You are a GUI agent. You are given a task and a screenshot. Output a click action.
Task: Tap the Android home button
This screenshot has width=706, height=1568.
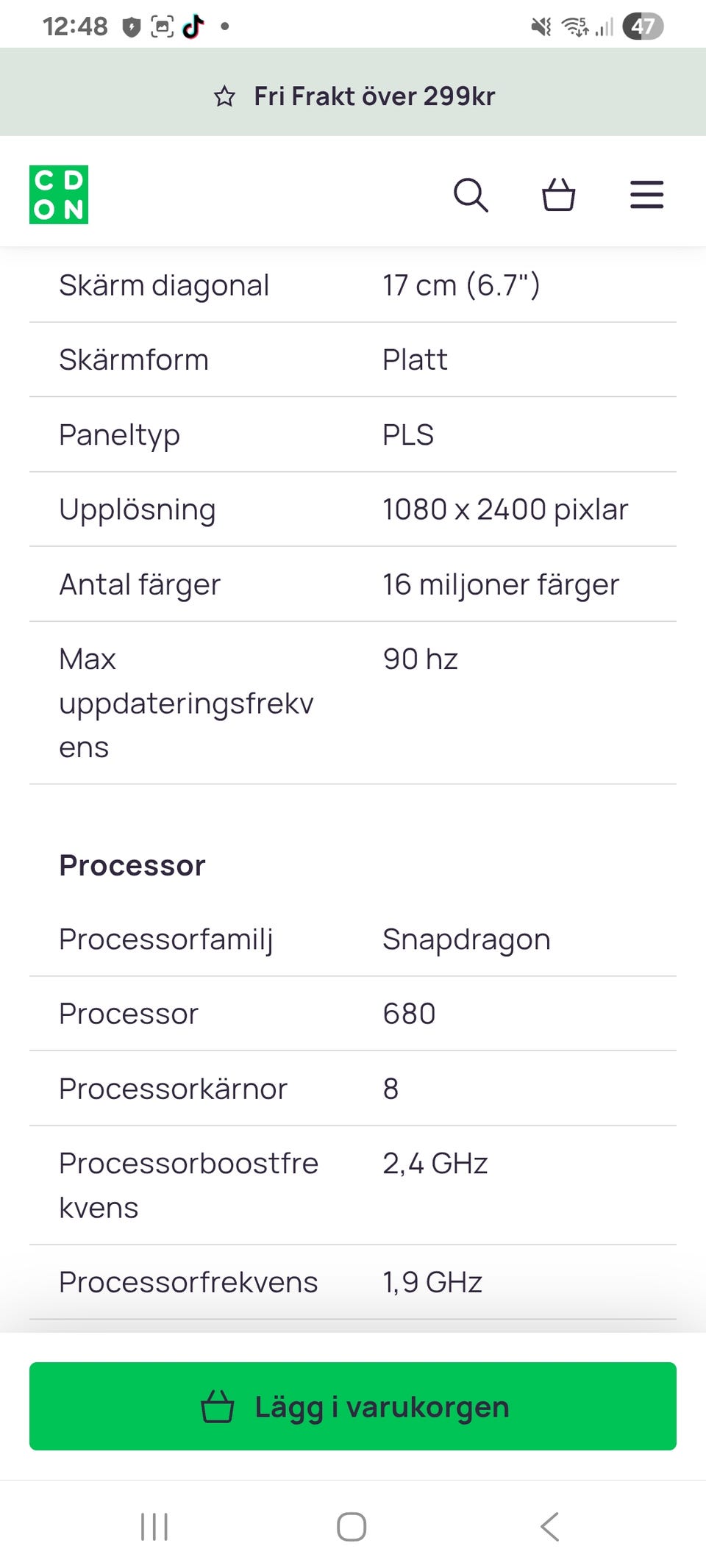point(352,1527)
